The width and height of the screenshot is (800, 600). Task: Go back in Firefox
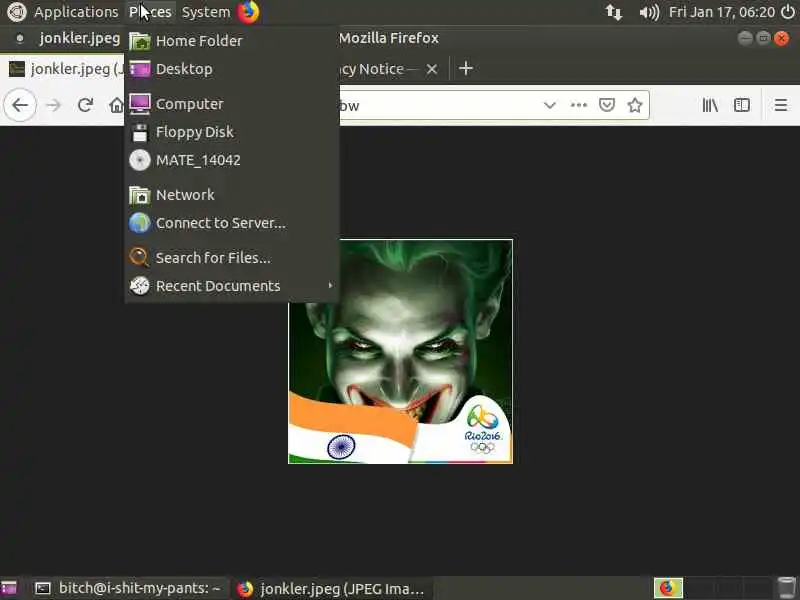tap(20, 105)
